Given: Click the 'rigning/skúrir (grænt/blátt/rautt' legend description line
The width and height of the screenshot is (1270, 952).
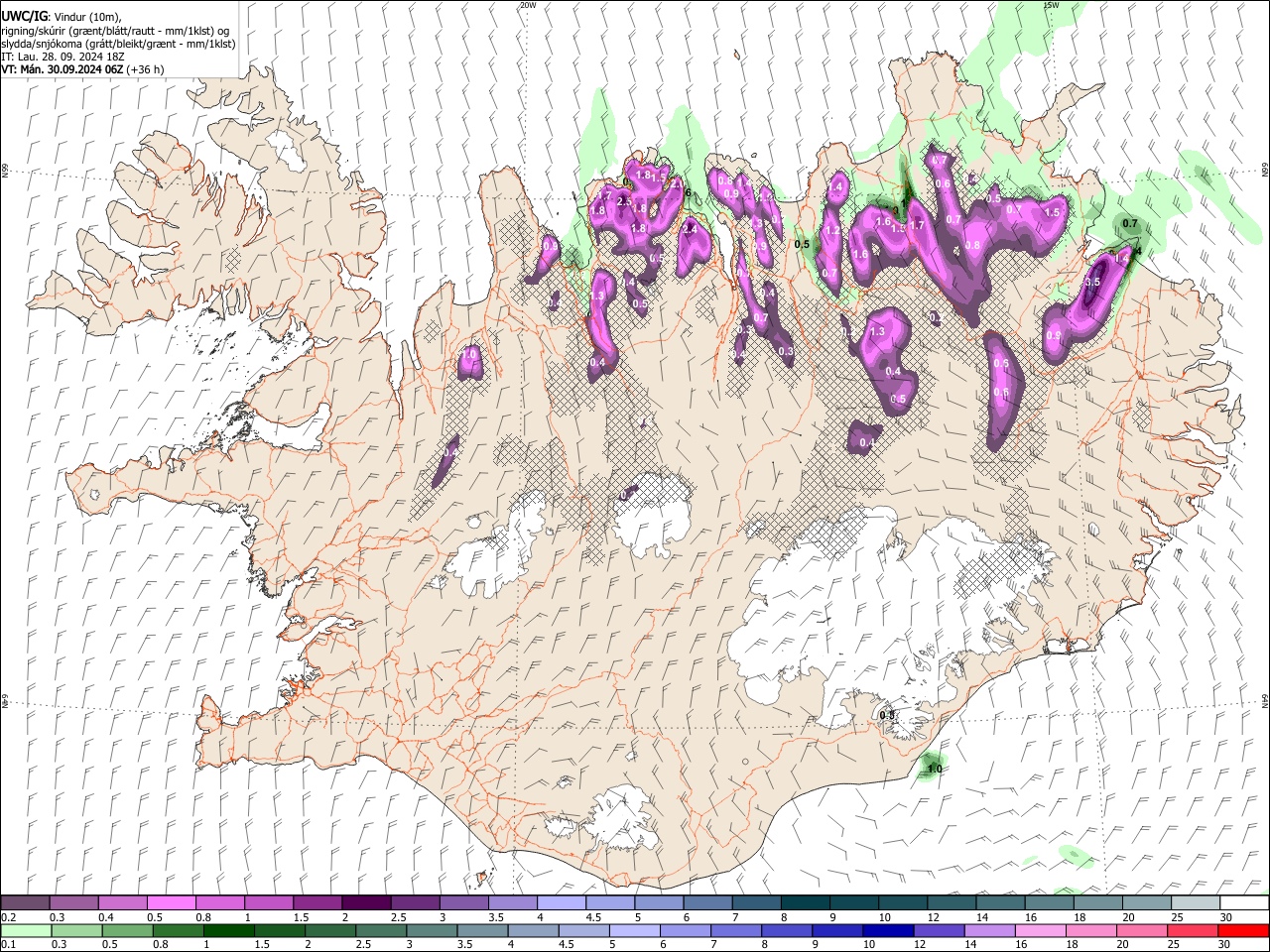Looking at the screenshot, I should coord(115,31).
